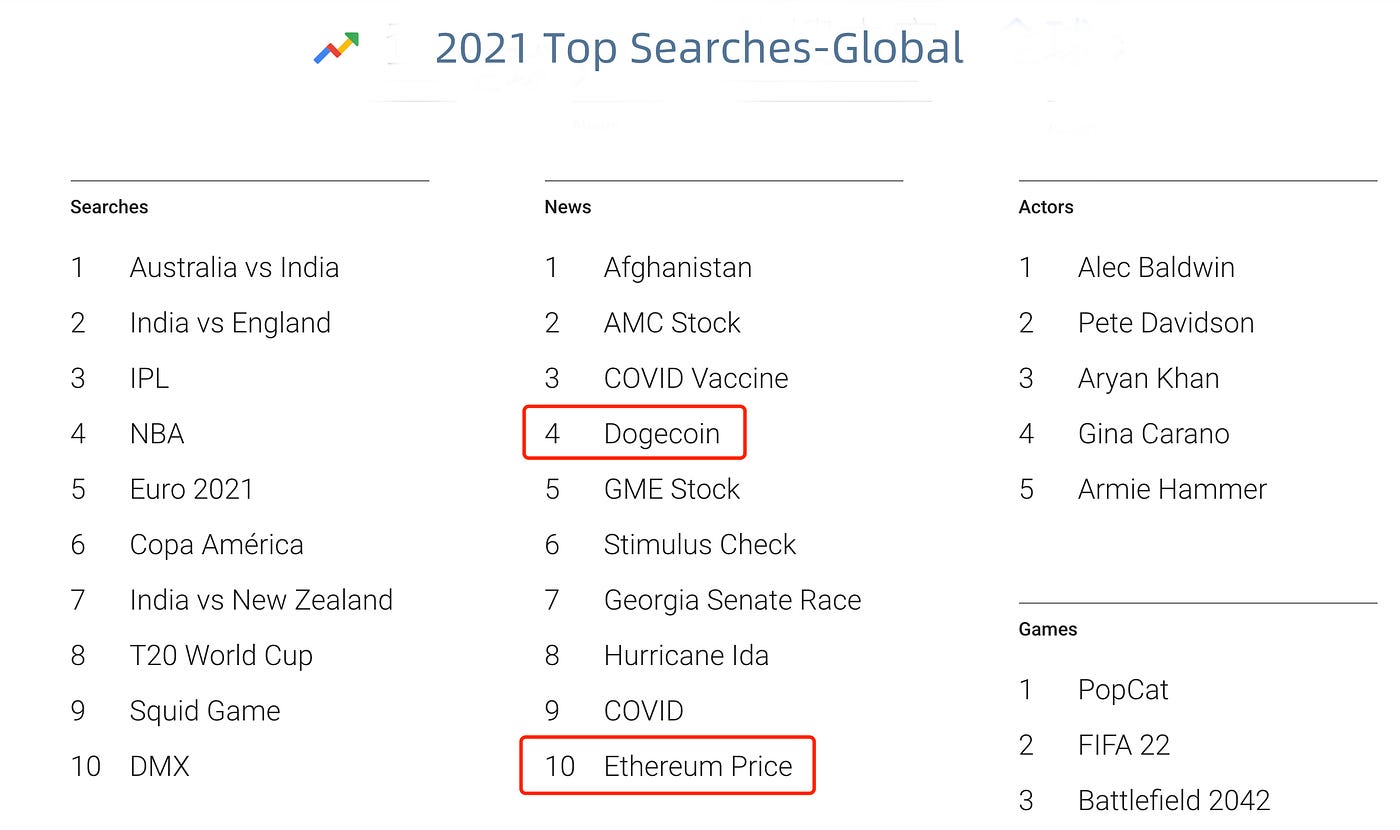This screenshot has width=1400, height=830.
Task: Click the Google Trends arrow icon
Action: [336, 47]
